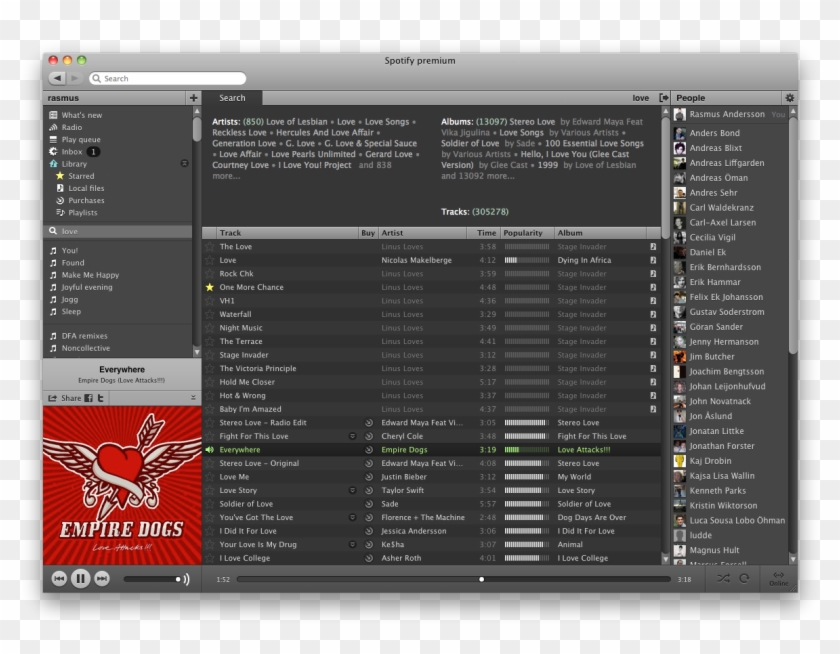Open dropdown for Love Story track
This screenshot has height=654, width=840.
[352, 490]
